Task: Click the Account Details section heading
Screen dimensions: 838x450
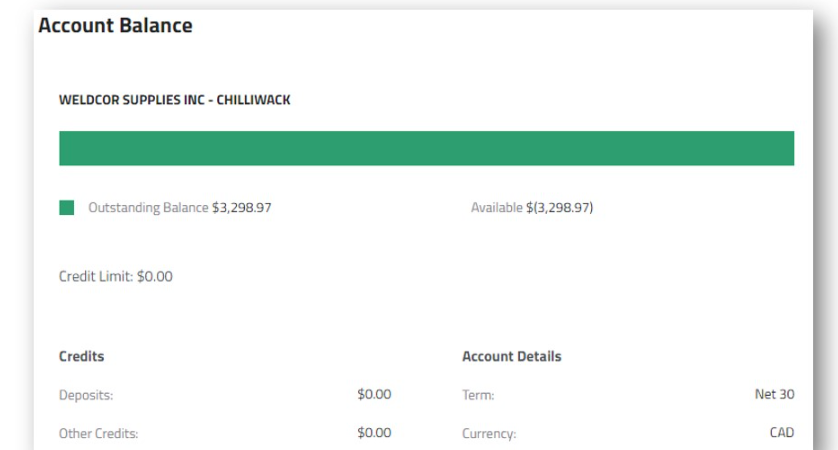Action: 512,356
